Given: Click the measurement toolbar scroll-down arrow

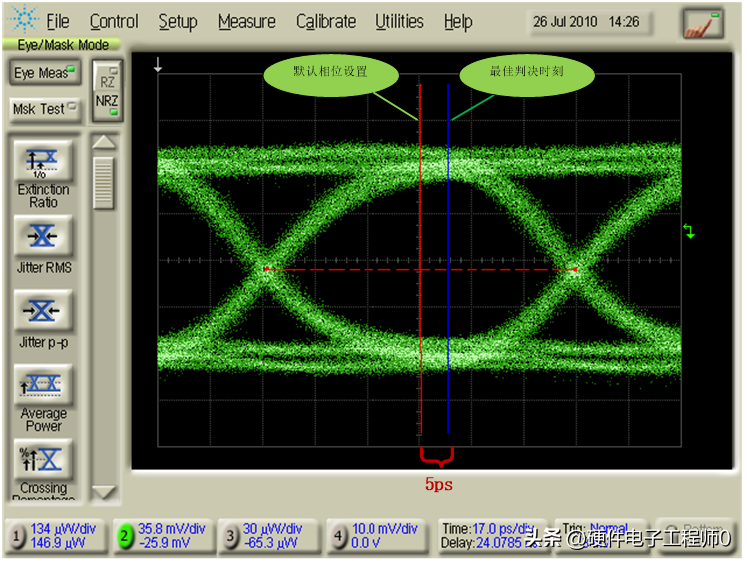Looking at the screenshot, I should (103, 492).
